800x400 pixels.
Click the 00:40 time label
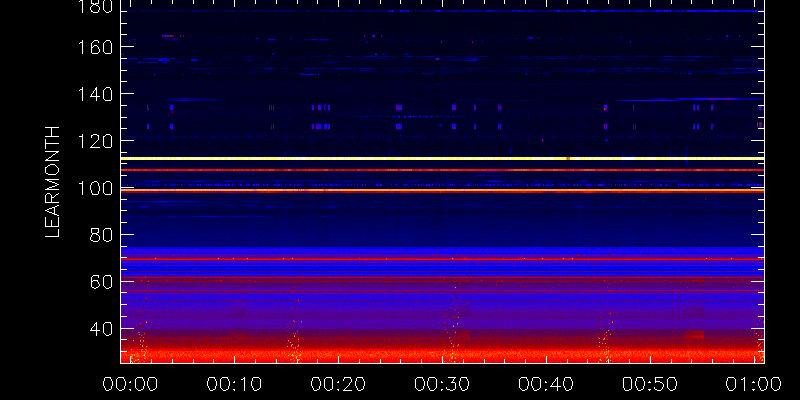546,384
